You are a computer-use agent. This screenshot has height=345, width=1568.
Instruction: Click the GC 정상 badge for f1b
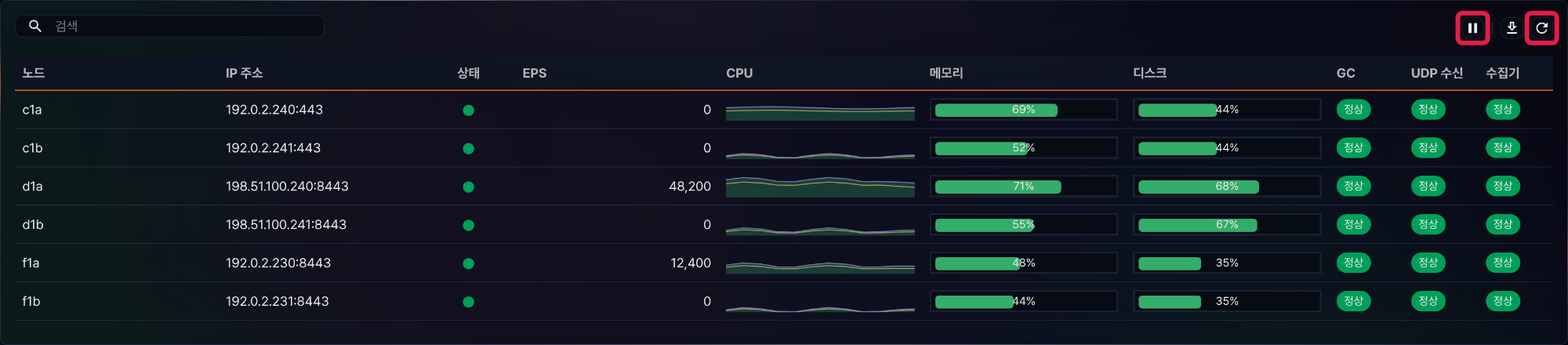pos(1354,302)
